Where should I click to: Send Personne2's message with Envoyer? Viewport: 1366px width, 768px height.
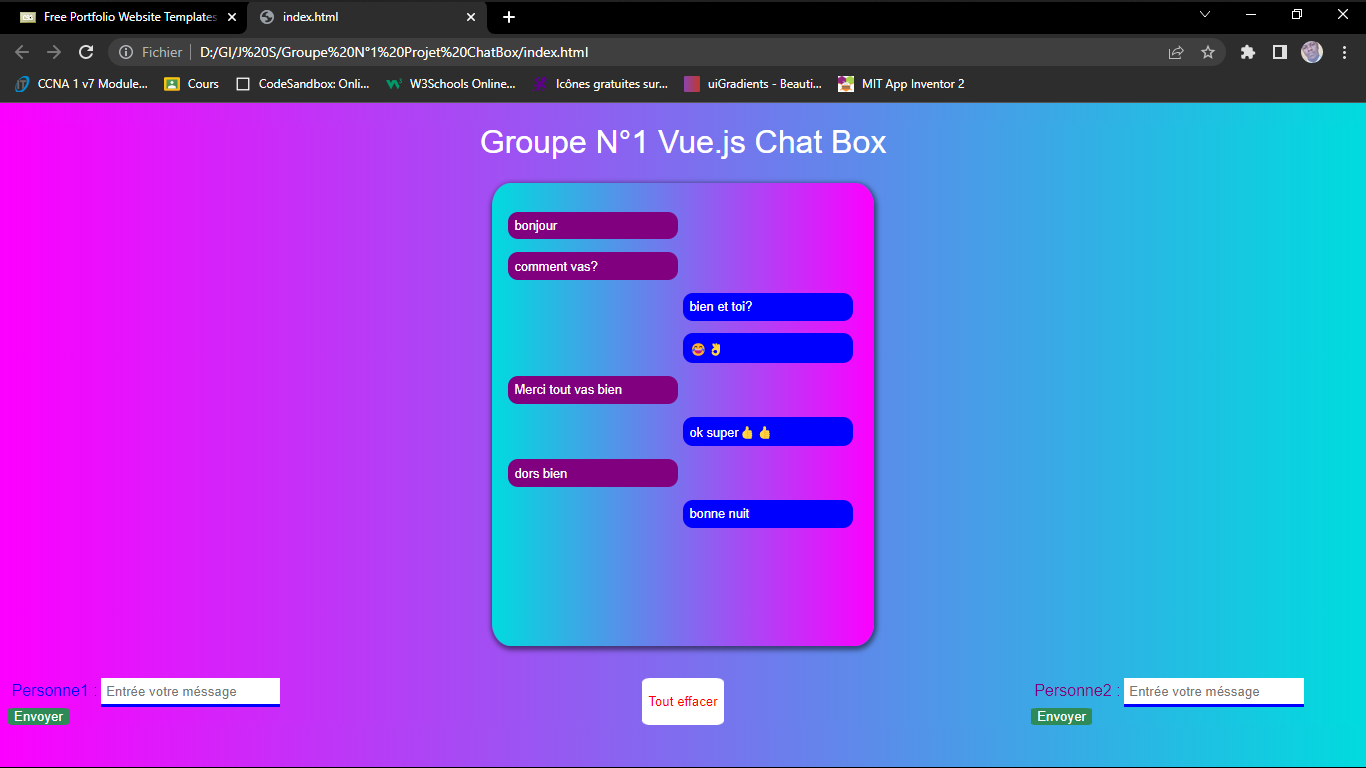pyautogui.click(x=1062, y=717)
